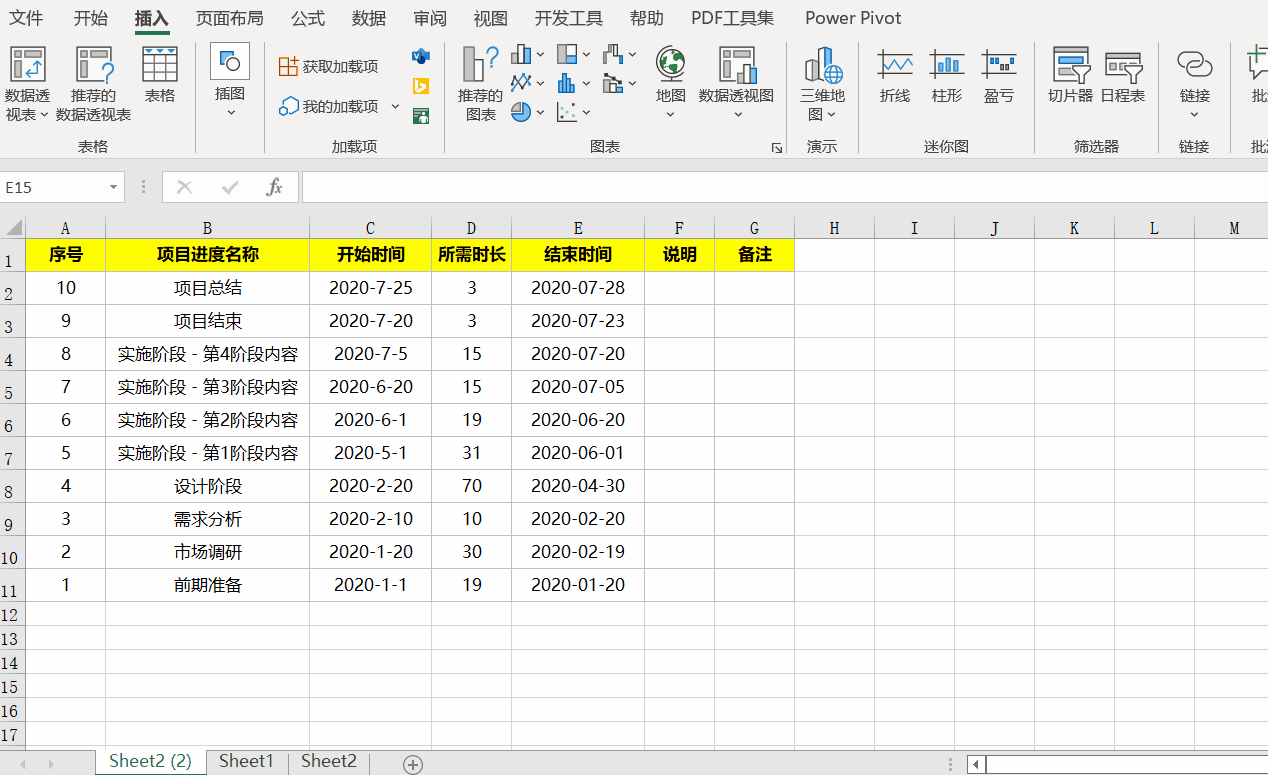Click the Visio Data Visualizer add-in icon
The image size is (1268, 775).
point(421,56)
